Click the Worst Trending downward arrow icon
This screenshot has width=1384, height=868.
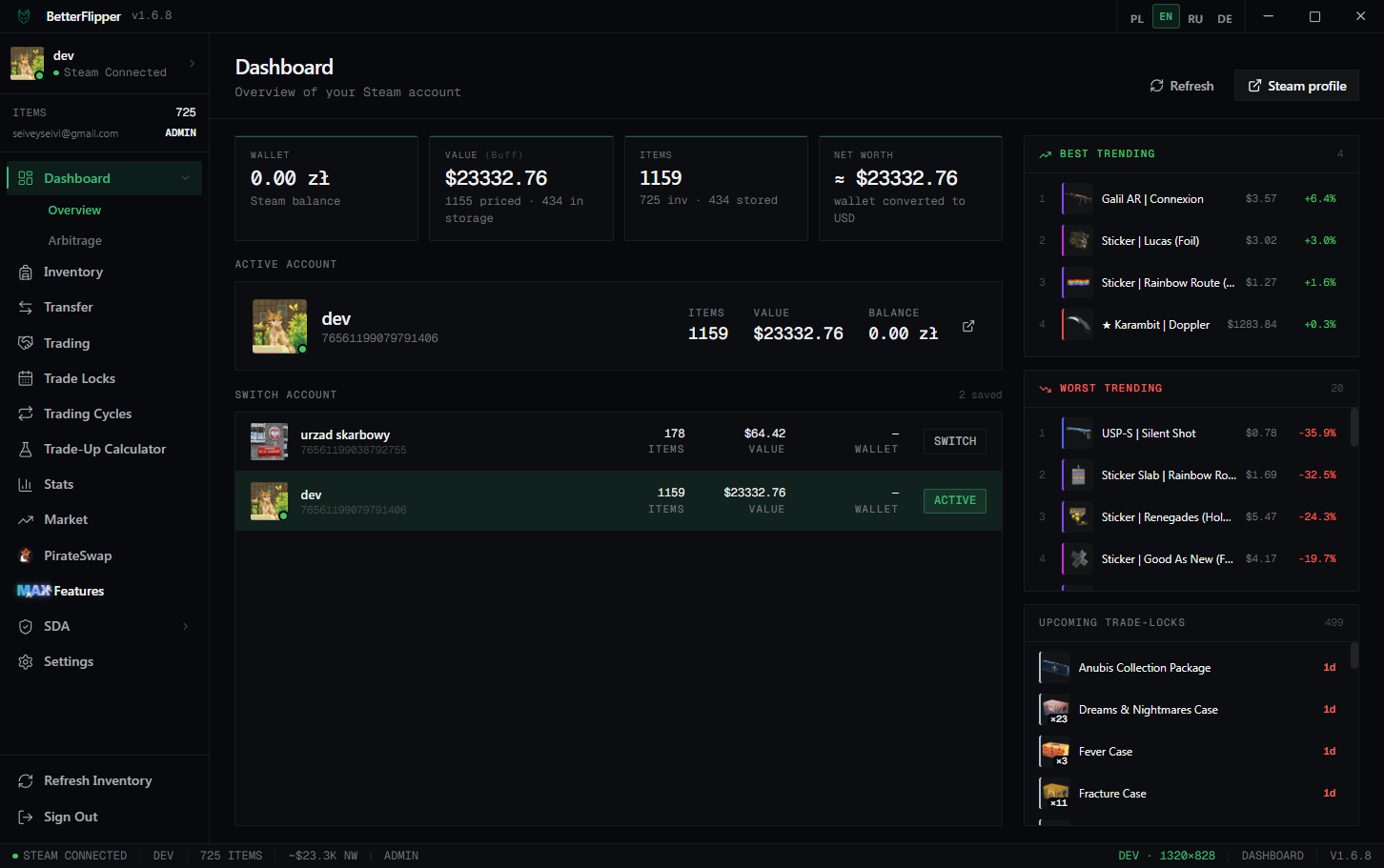[x=1046, y=389]
